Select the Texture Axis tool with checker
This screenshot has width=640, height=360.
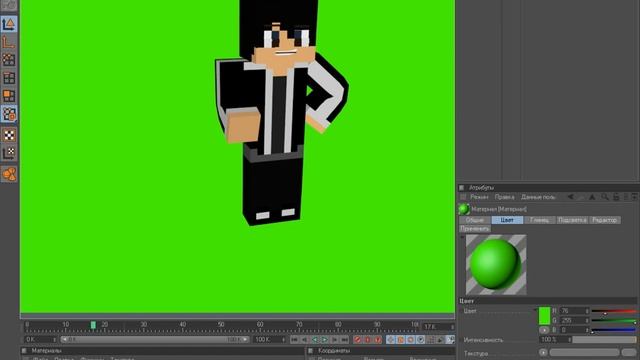(x=9, y=153)
